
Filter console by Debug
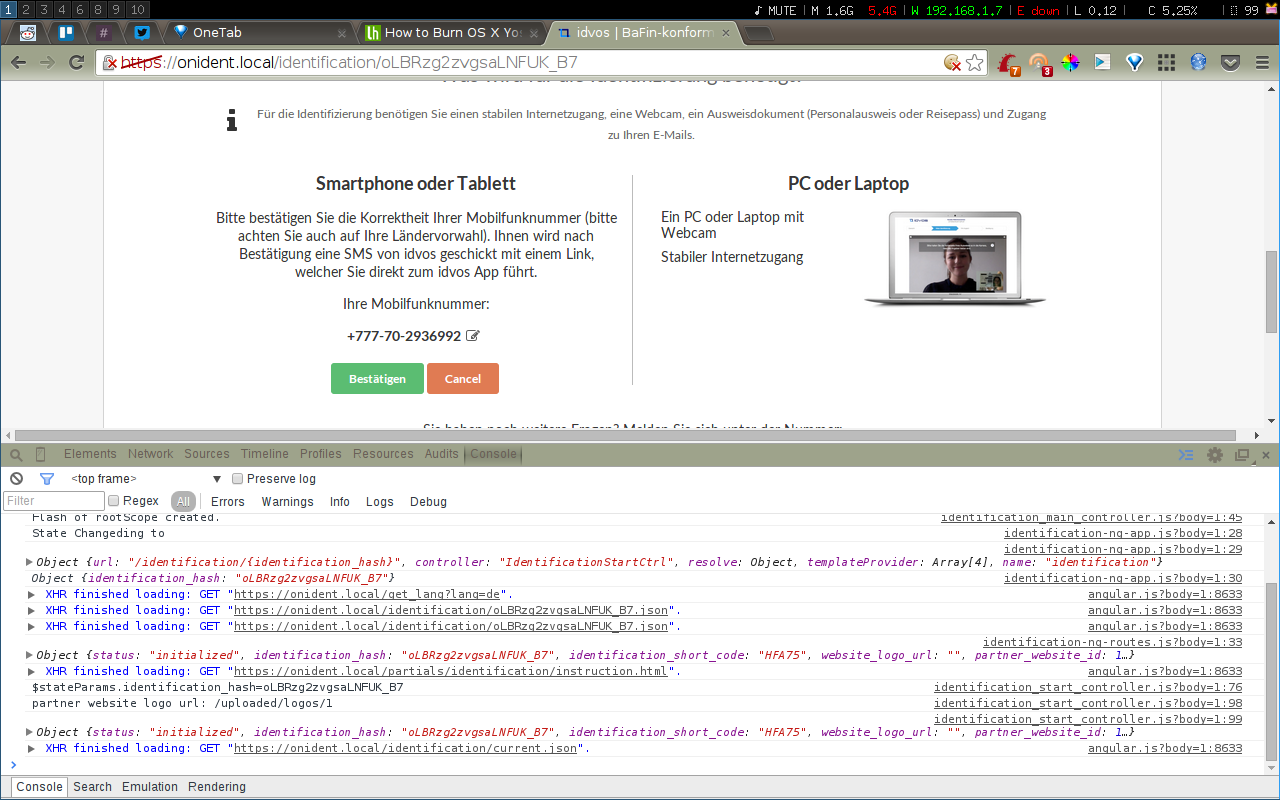428,502
